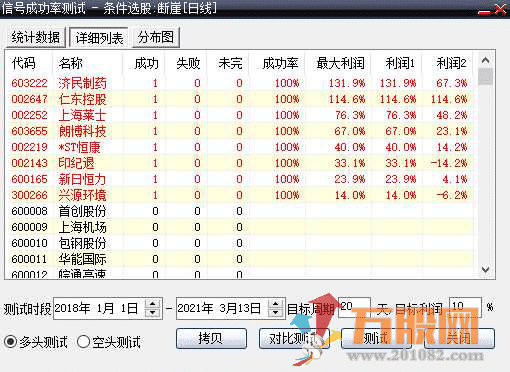Image resolution: width=510 pixels, height=372 pixels.
Task: Select the 空头测试 radio button
Action: point(83,342)
